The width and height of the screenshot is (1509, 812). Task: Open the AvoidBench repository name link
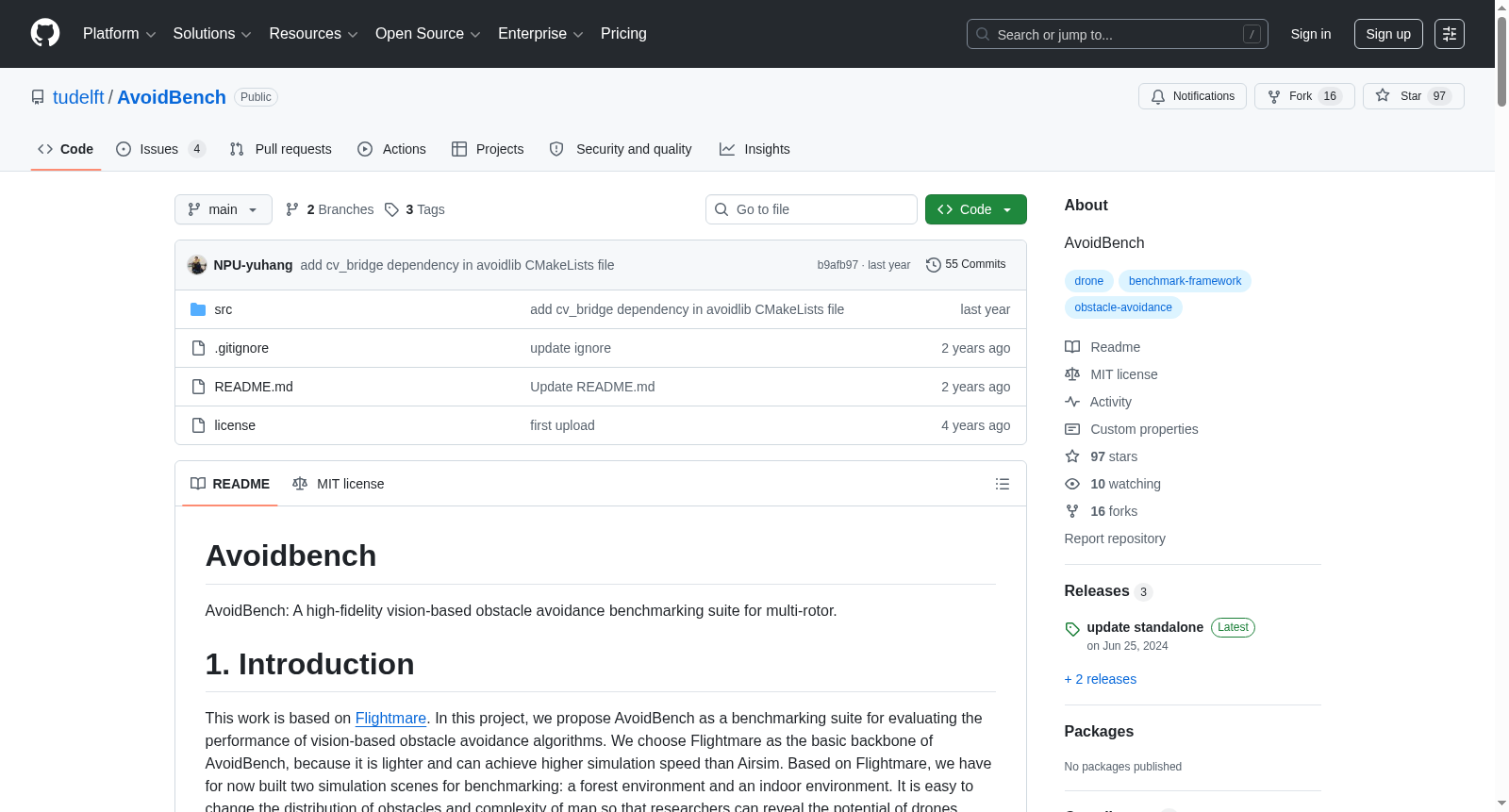(x=172, y=97)
